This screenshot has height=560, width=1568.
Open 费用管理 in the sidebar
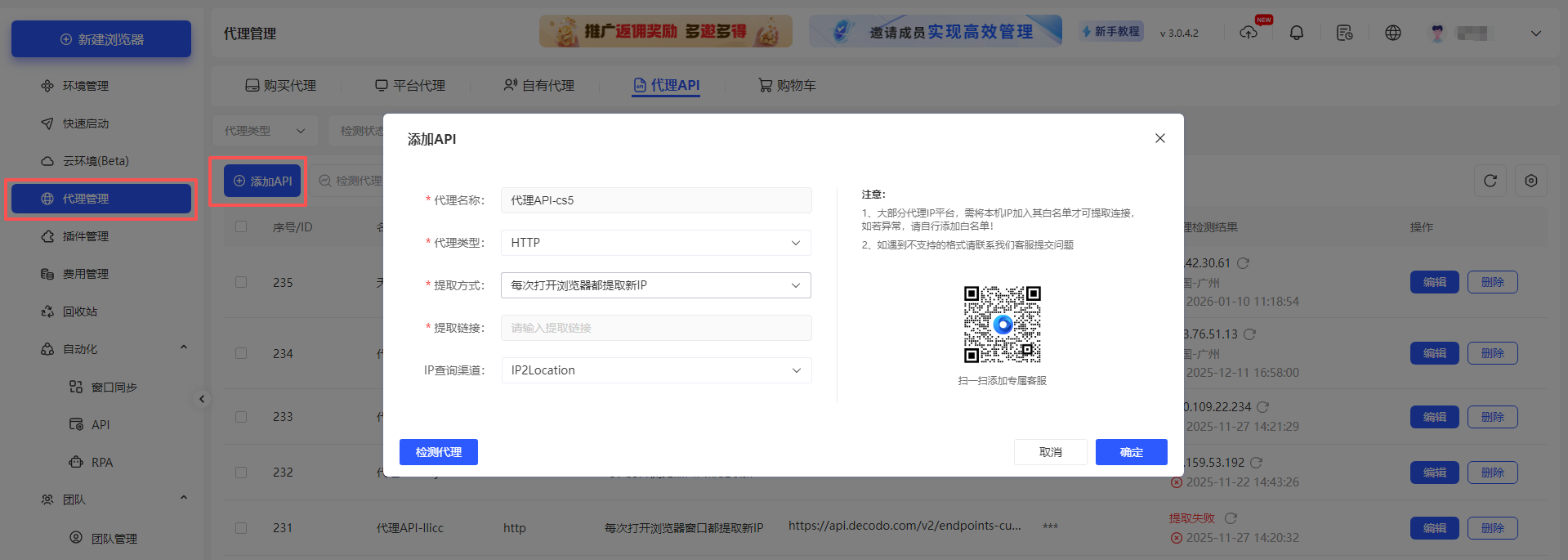coord(86,274)
